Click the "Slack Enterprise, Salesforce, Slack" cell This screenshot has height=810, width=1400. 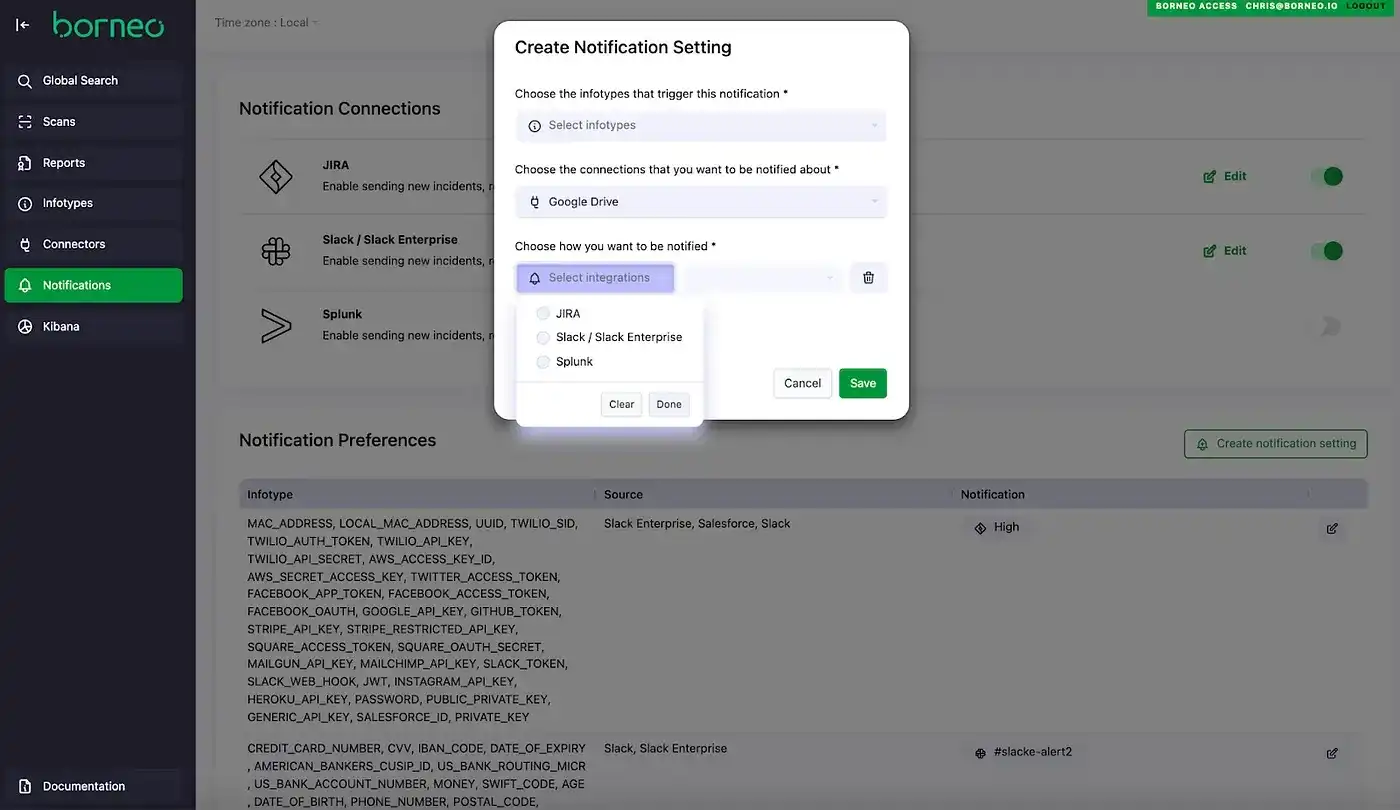697,524
